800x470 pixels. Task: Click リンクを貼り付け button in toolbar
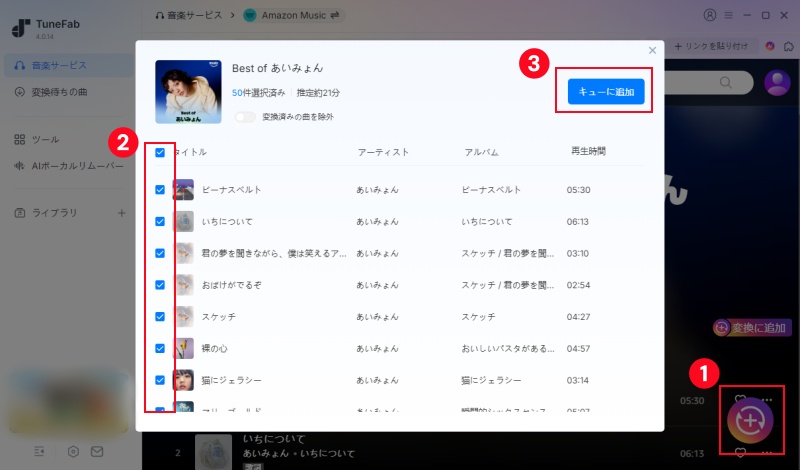pos(711,46)
